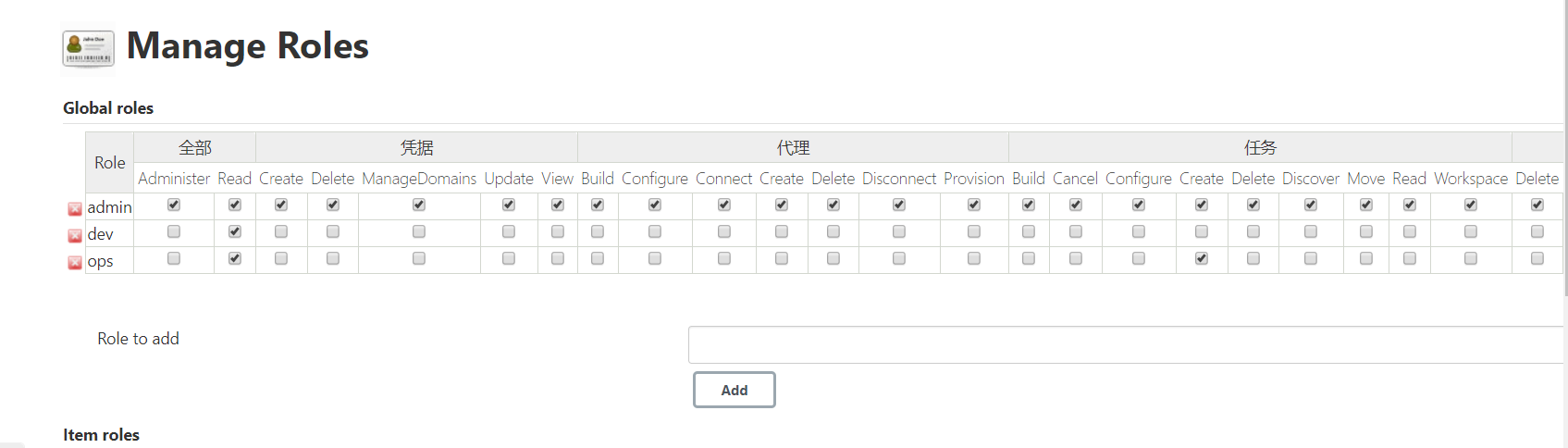Click the red delete icon beside ops
Image resolution: width=1568 pixels, height=448 pixels.
tap(75, 263)
